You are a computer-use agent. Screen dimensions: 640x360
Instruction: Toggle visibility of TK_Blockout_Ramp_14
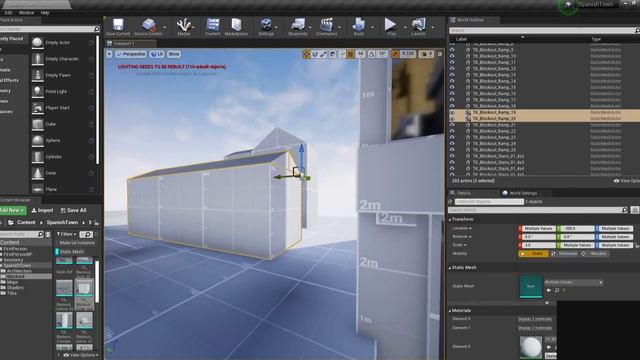click(x=452, y=81)
